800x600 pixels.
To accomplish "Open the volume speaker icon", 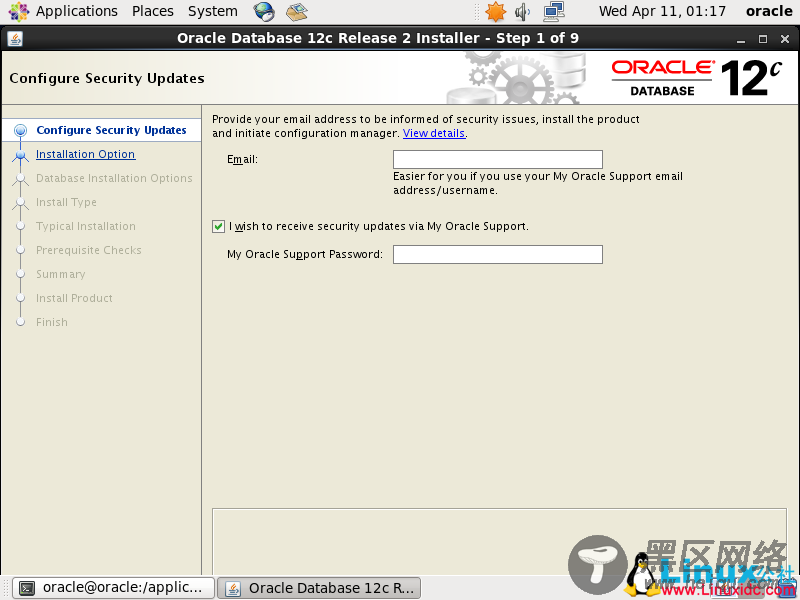I will (x=522, y=11).
